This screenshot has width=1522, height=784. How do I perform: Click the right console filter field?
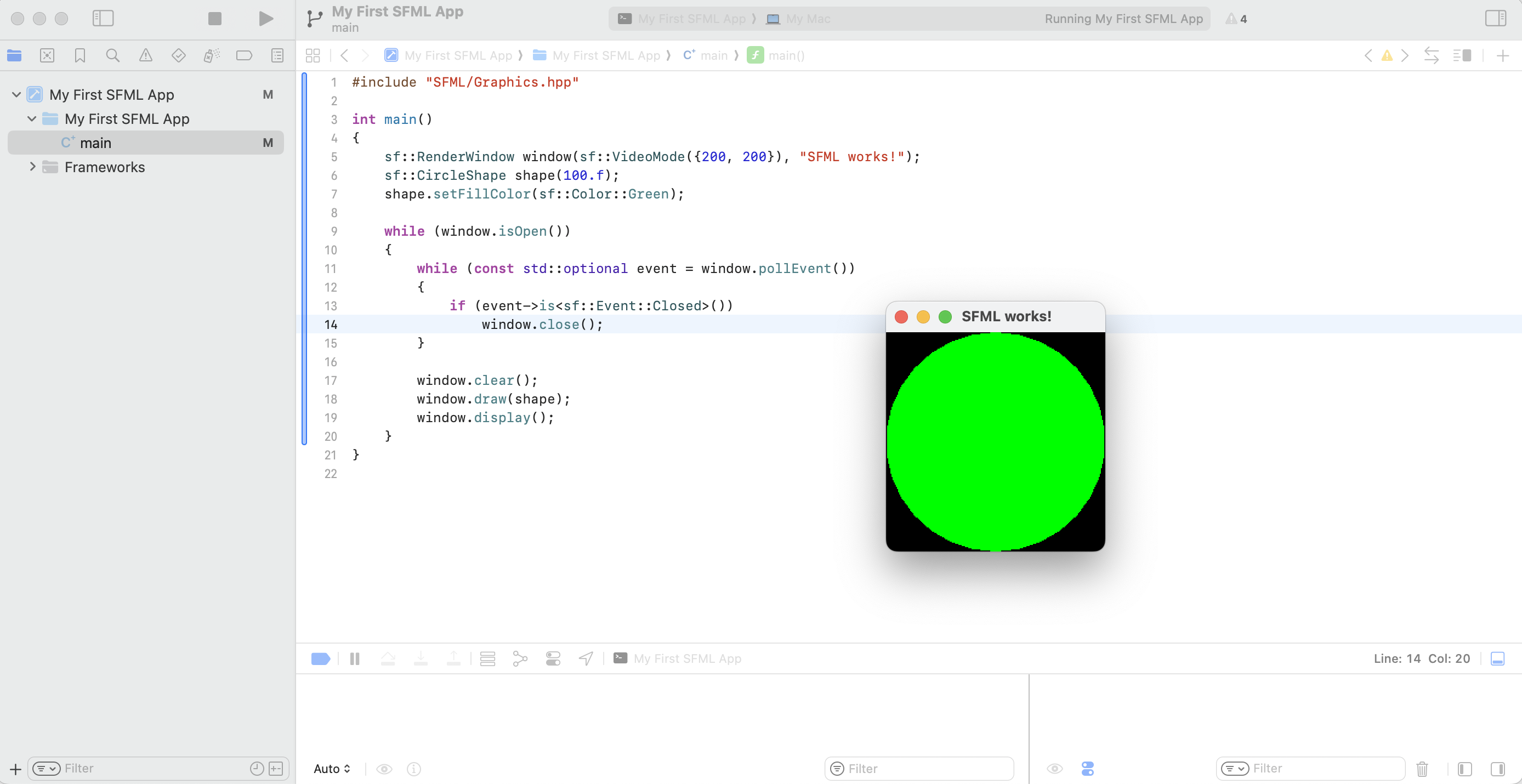click(1311, 769)
